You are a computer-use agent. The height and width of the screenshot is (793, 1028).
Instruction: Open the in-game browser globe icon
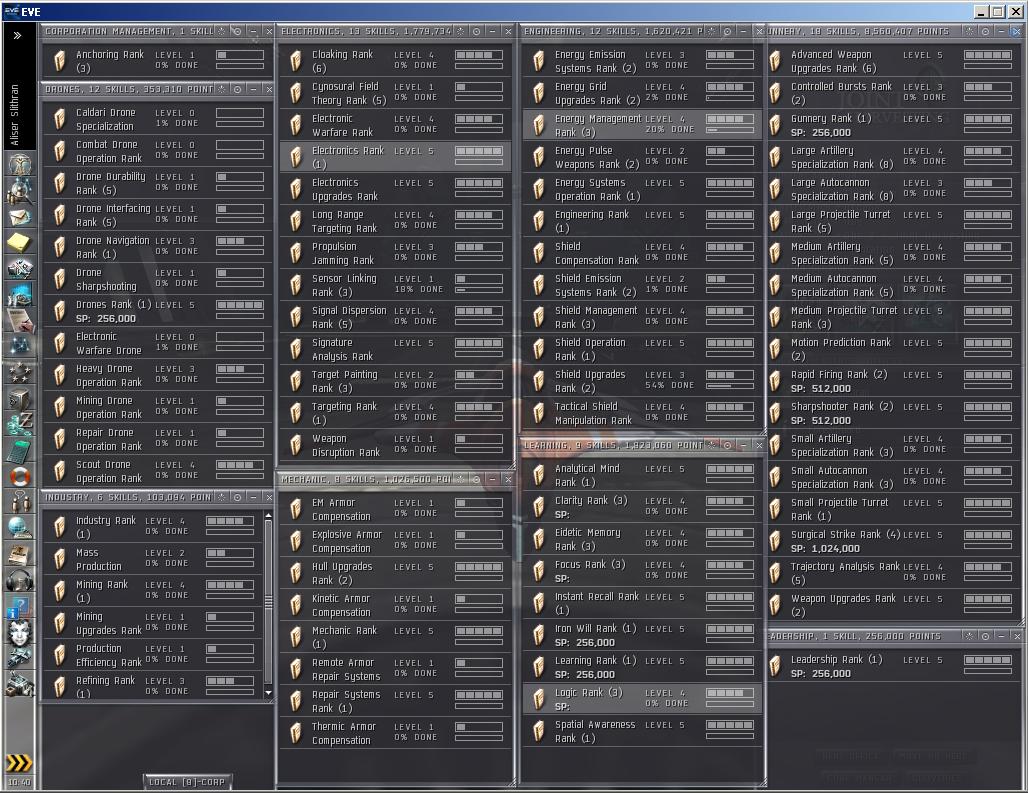click(x=20, y=528)
